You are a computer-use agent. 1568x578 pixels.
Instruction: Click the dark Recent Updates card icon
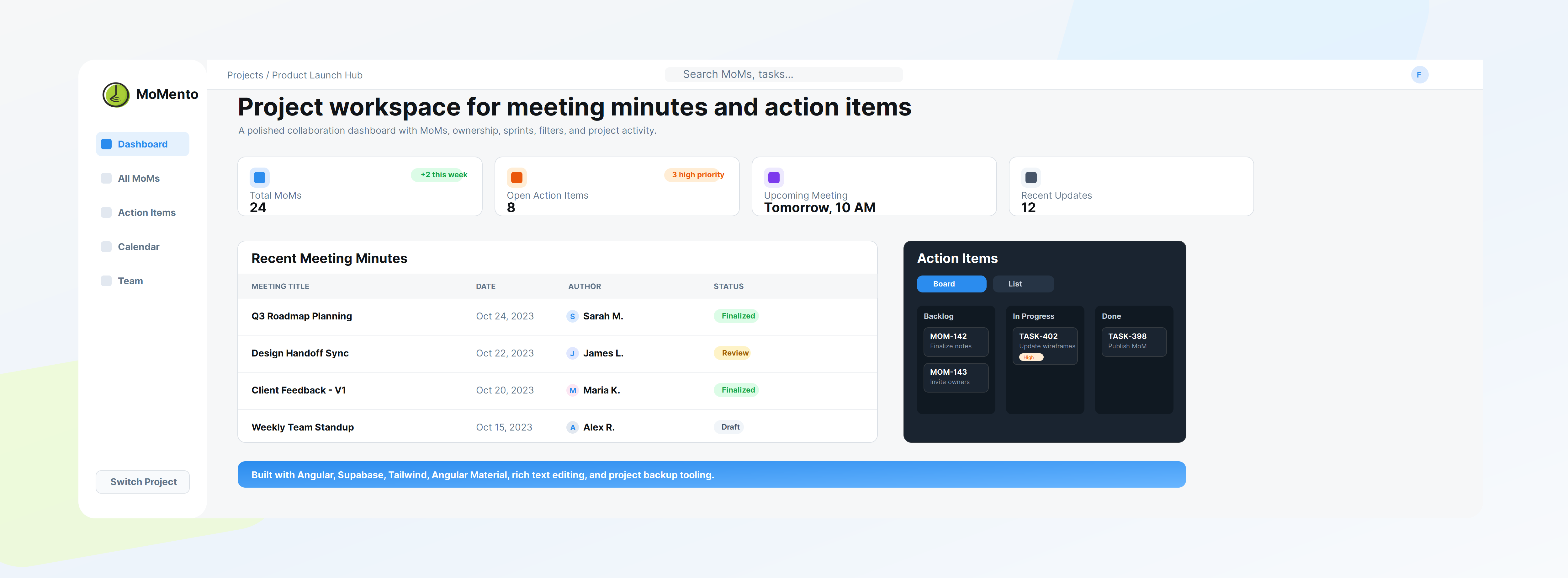(x=1030, y=177)
